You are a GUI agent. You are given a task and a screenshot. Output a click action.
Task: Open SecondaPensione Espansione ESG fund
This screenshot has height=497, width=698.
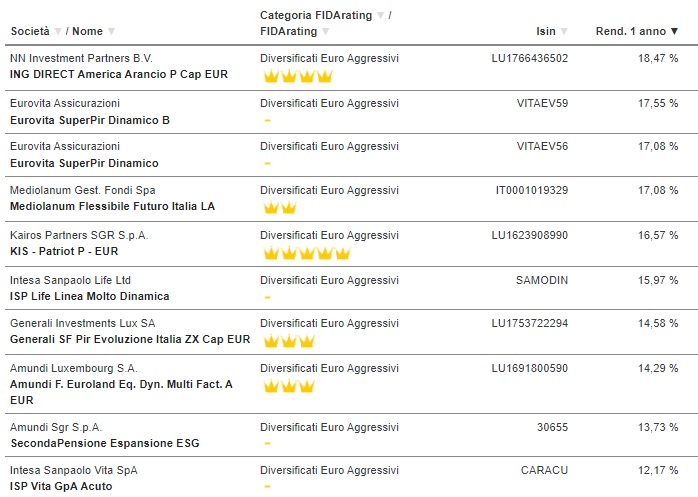(x=105, y=443)
